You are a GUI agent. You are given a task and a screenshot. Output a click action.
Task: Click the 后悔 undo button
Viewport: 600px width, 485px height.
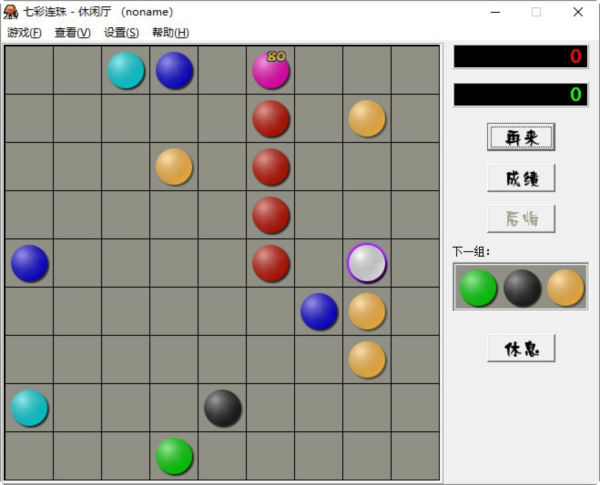point(521,218)
